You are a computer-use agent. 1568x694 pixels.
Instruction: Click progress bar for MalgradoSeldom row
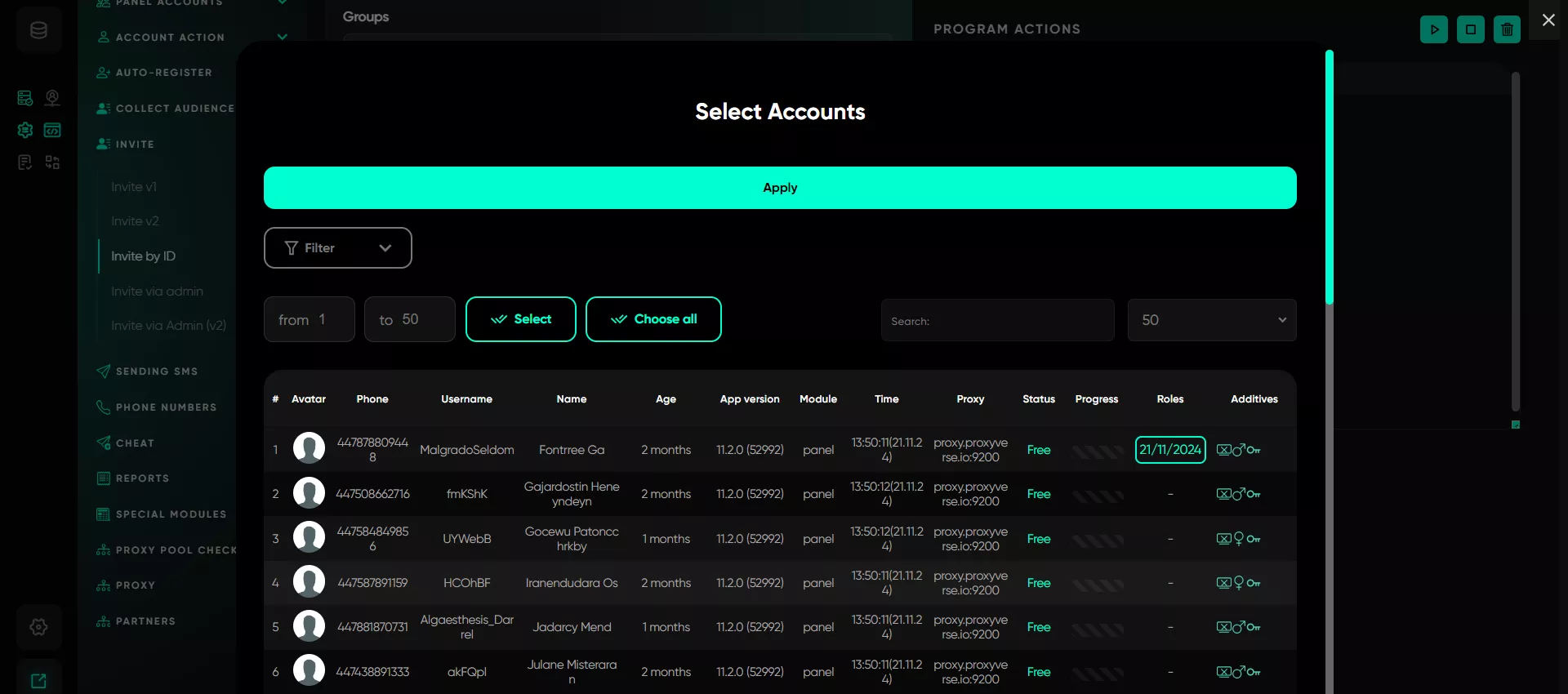tap(1098, 452)
